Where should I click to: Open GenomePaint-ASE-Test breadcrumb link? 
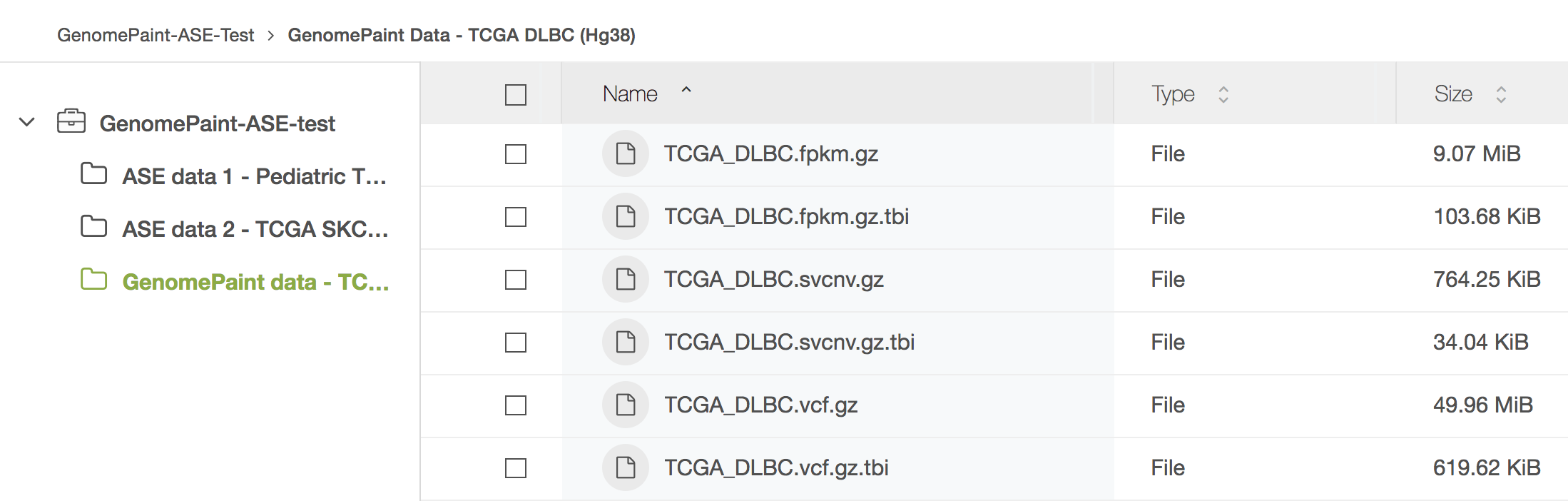pos(156,35)
